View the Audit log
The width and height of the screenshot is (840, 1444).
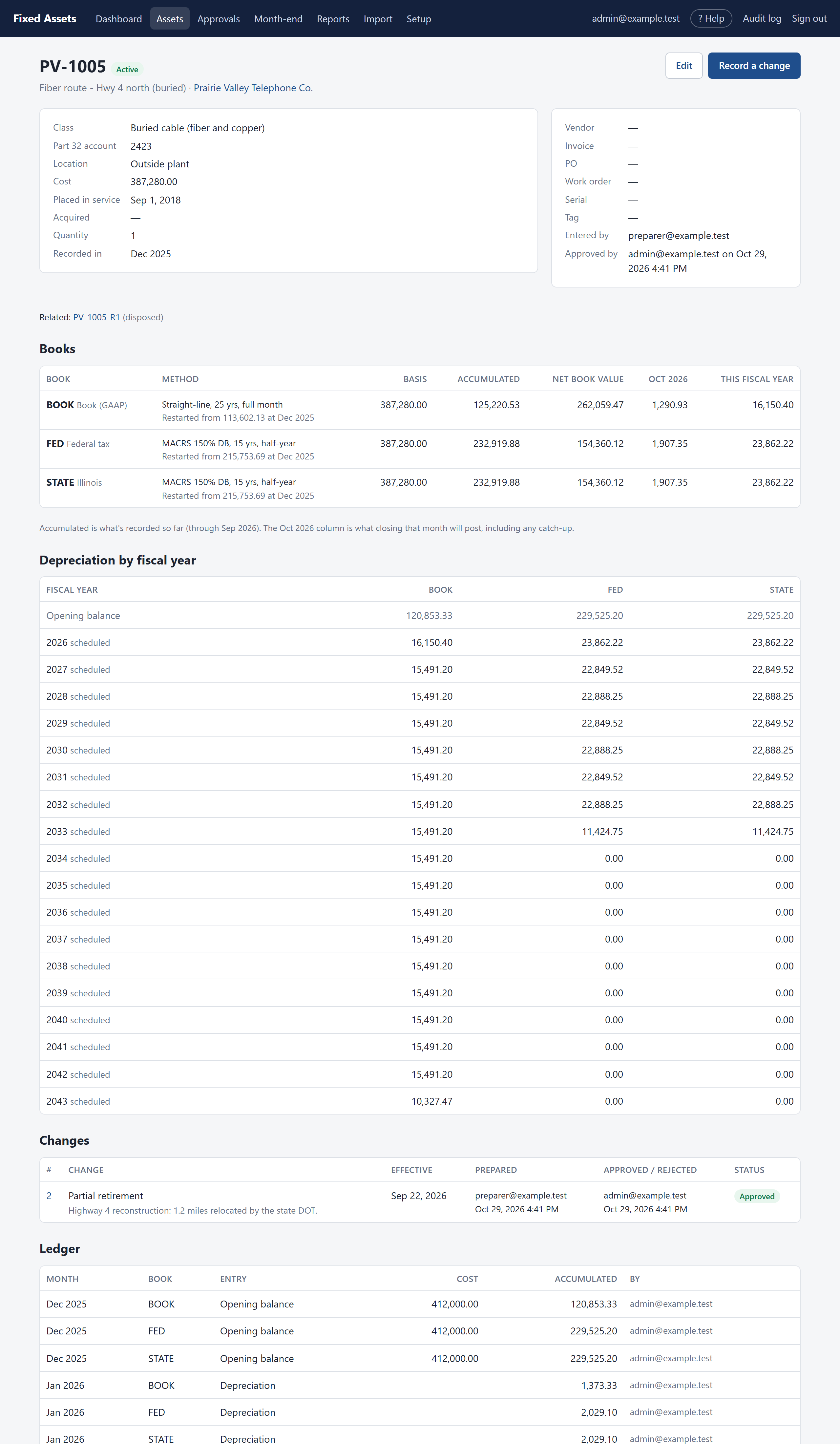(x=762, y=18)
